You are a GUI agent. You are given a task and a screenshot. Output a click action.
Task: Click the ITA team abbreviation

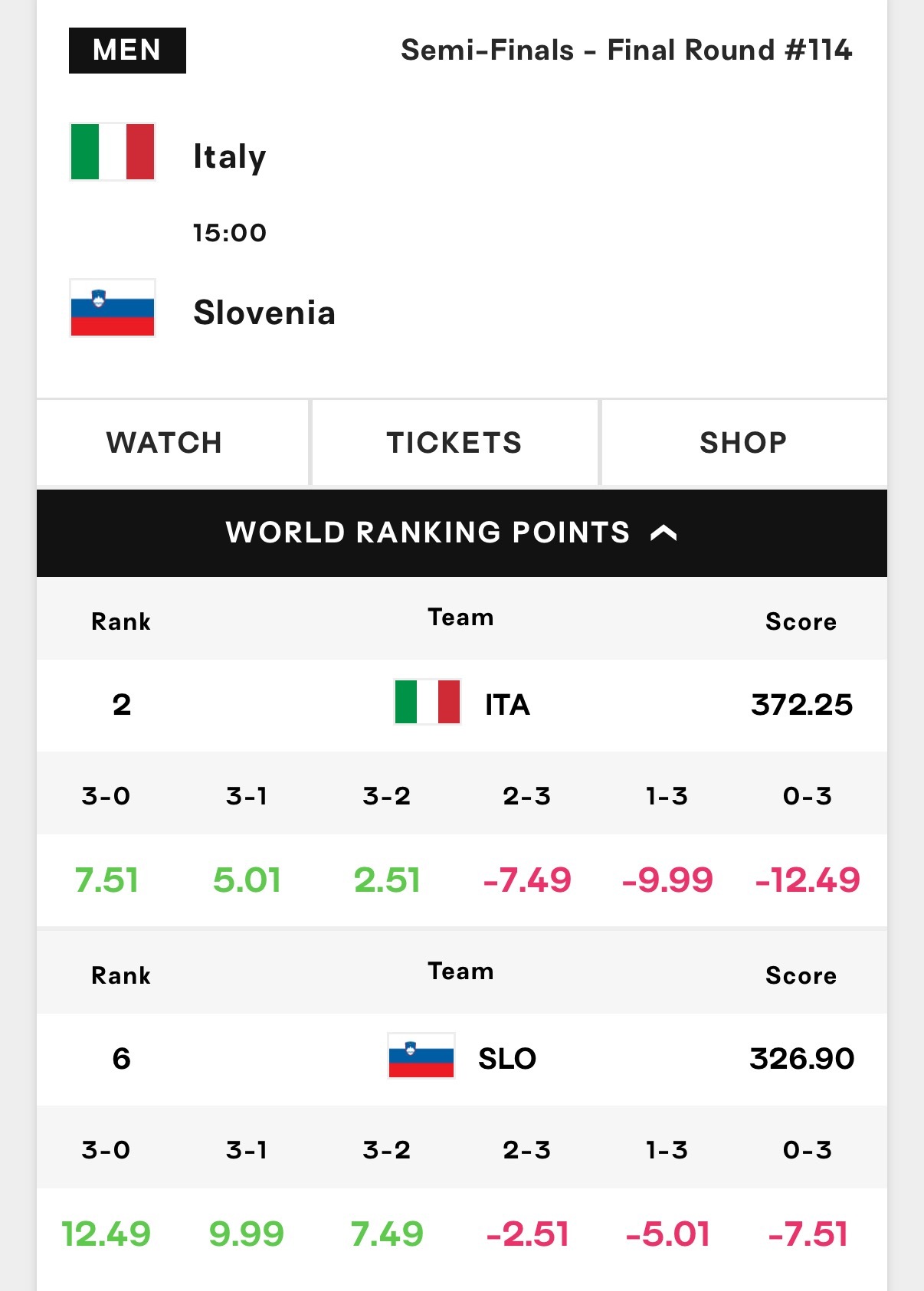(507, 705)
